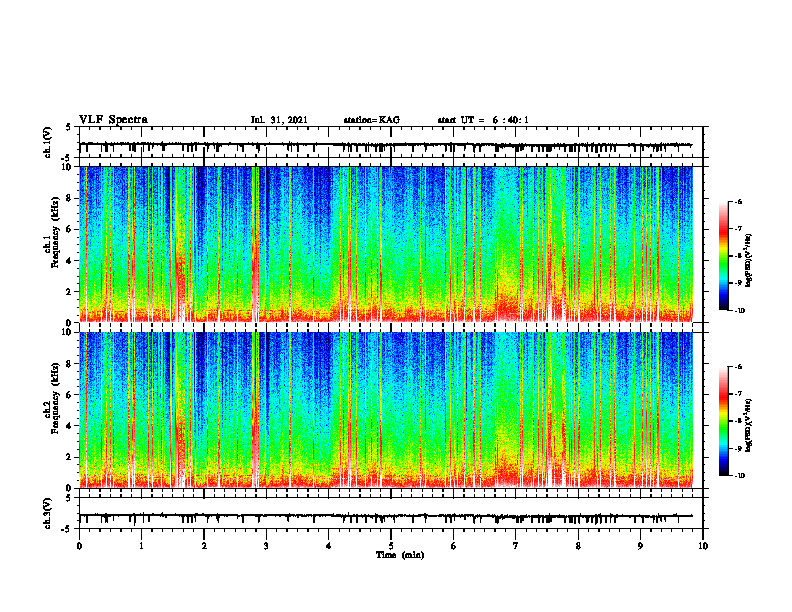Image resolution: width=792 pixels, height=612 pixels.
Task: Click the "-8" tick on ch.2 colorbar
Action: [738, 421]
